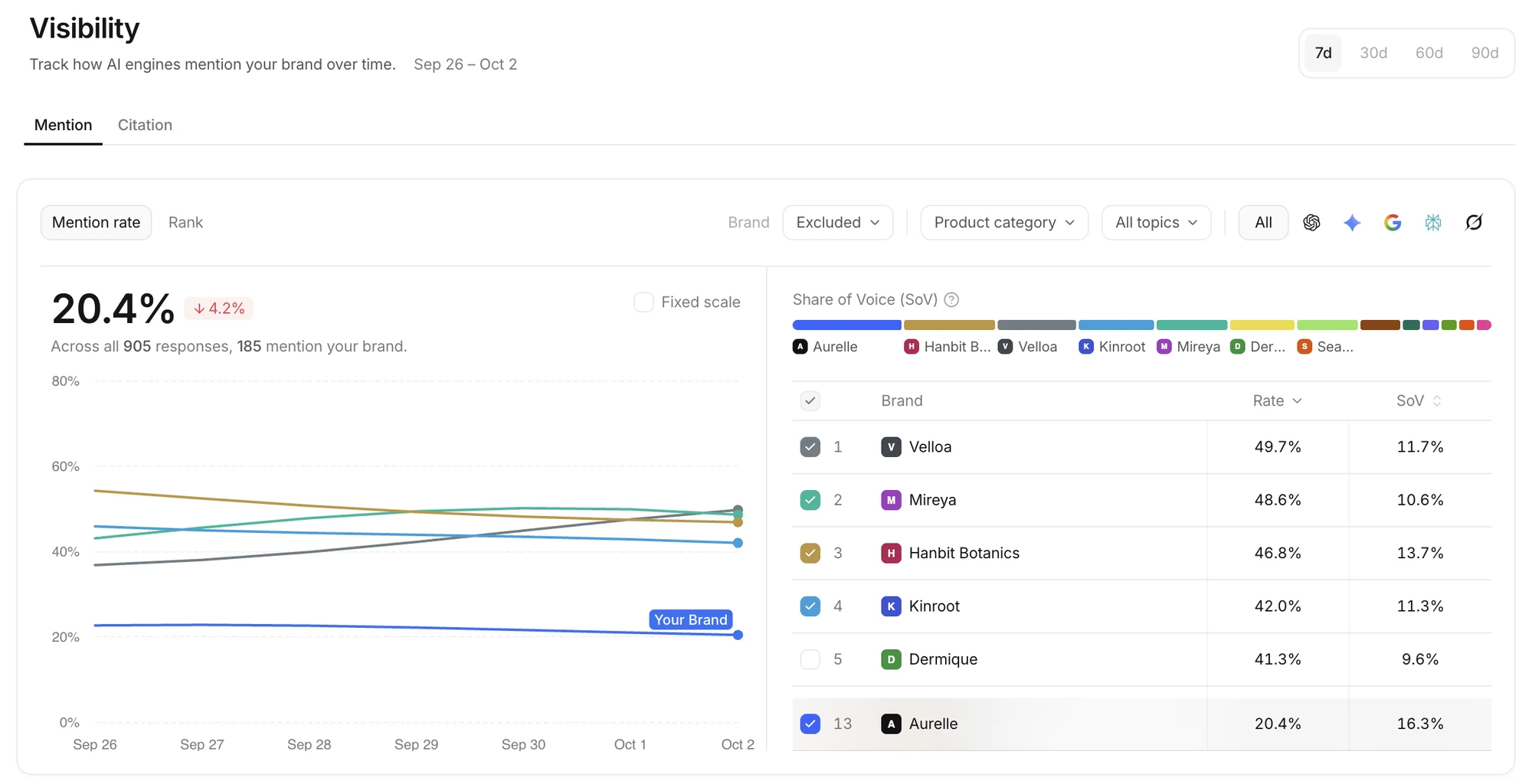
Task: Uncheck the Mireya row checkbox
Action: point(810,500)
